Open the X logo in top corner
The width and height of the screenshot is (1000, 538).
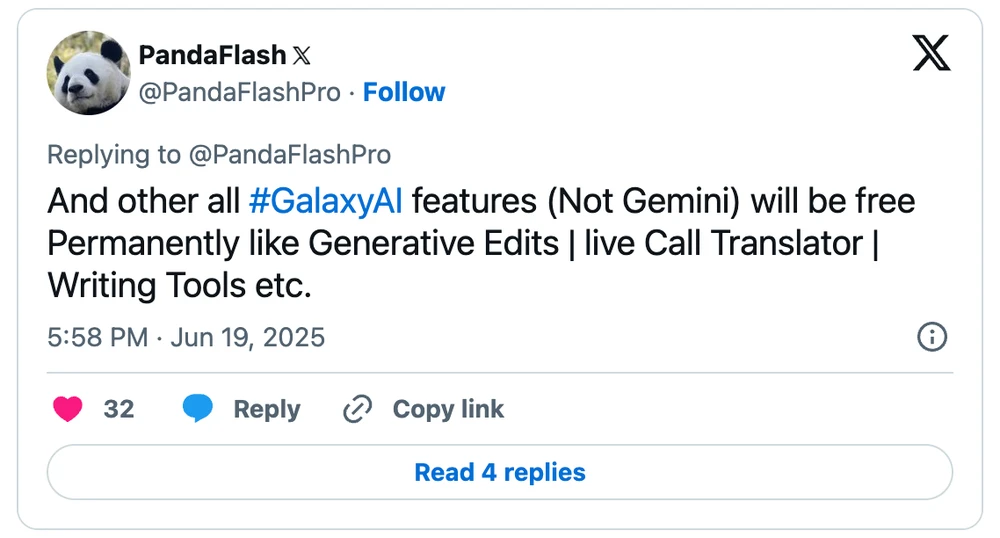(931, 52)
